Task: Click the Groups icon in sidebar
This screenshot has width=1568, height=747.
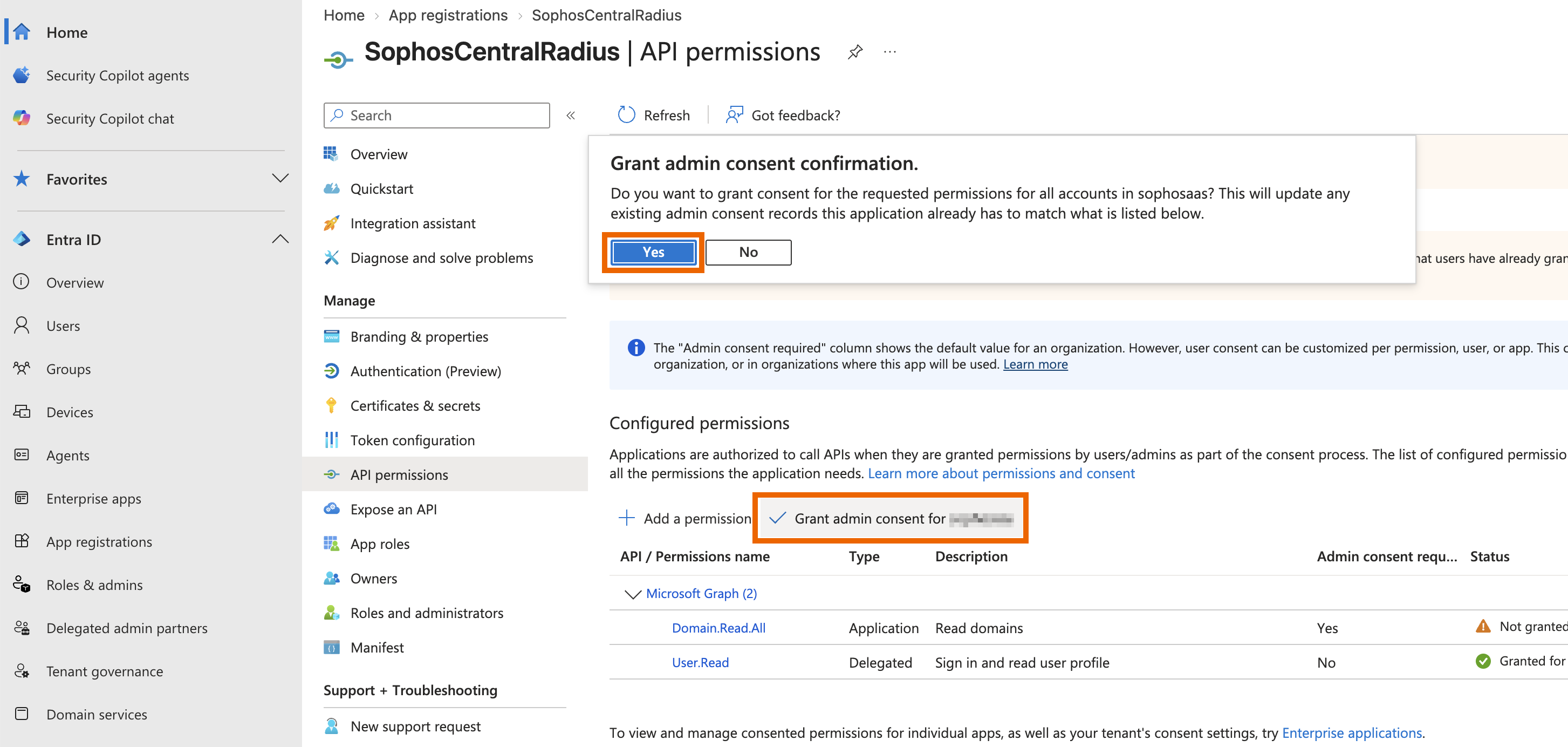Action: click(22, 369)
